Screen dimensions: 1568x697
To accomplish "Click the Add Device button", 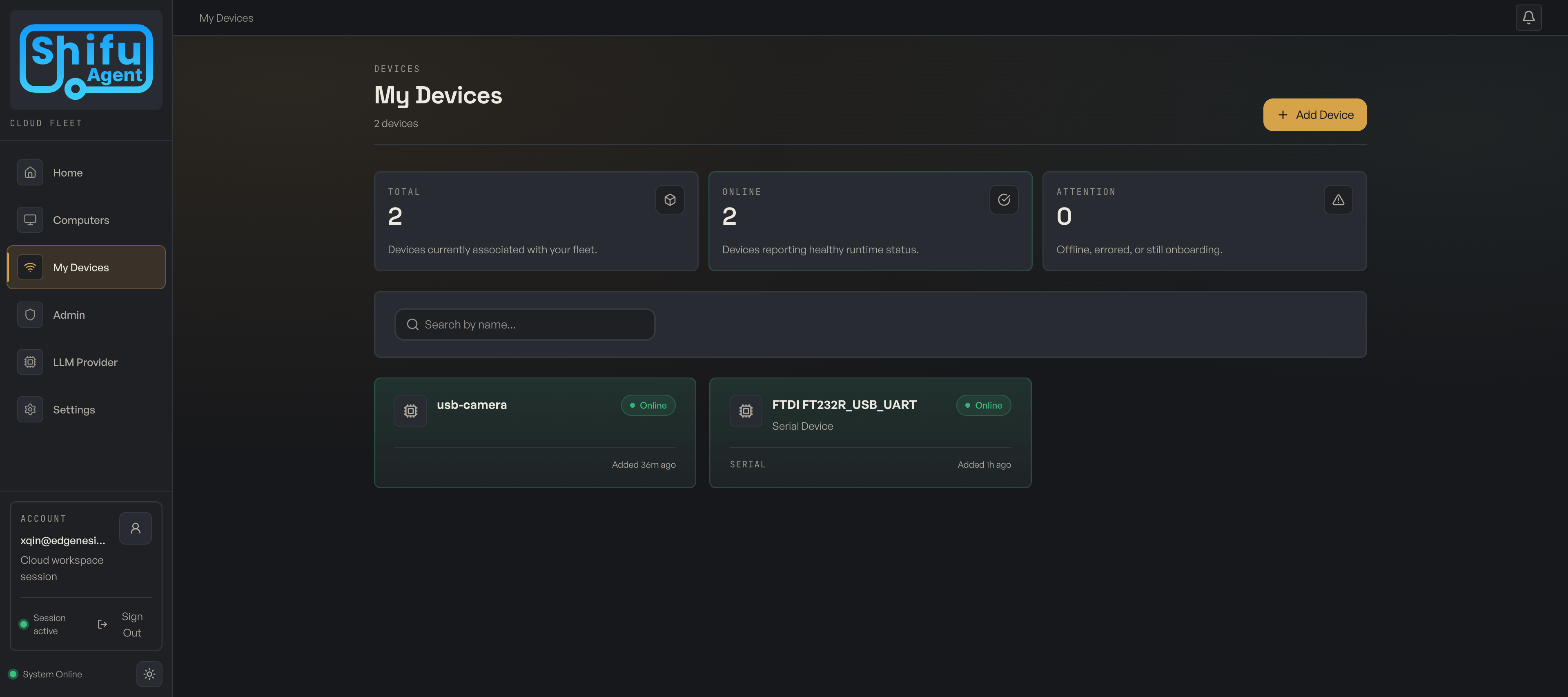I will pos(1315,114).
